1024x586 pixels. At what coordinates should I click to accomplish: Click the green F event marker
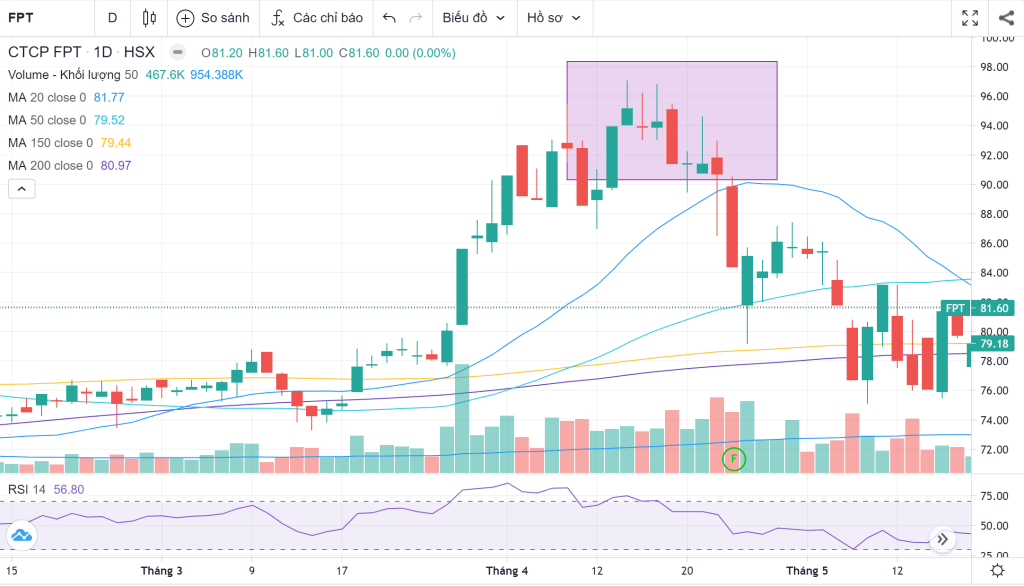point(734,459)
